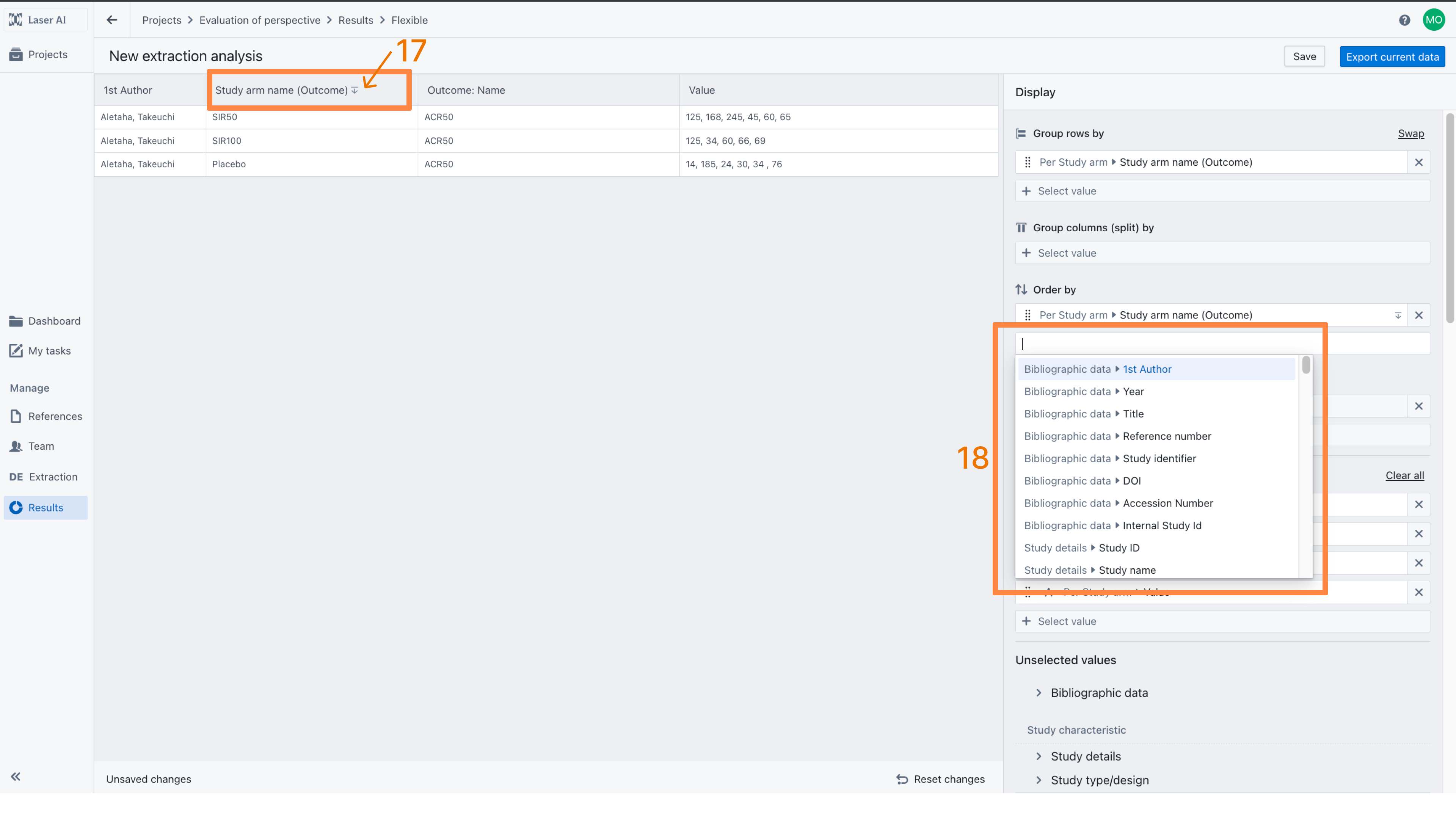The width and height of the screenshot is (1456, 819).
Task: Click the drag handle on Group rows by item
Action: (x=1028, y=163)
